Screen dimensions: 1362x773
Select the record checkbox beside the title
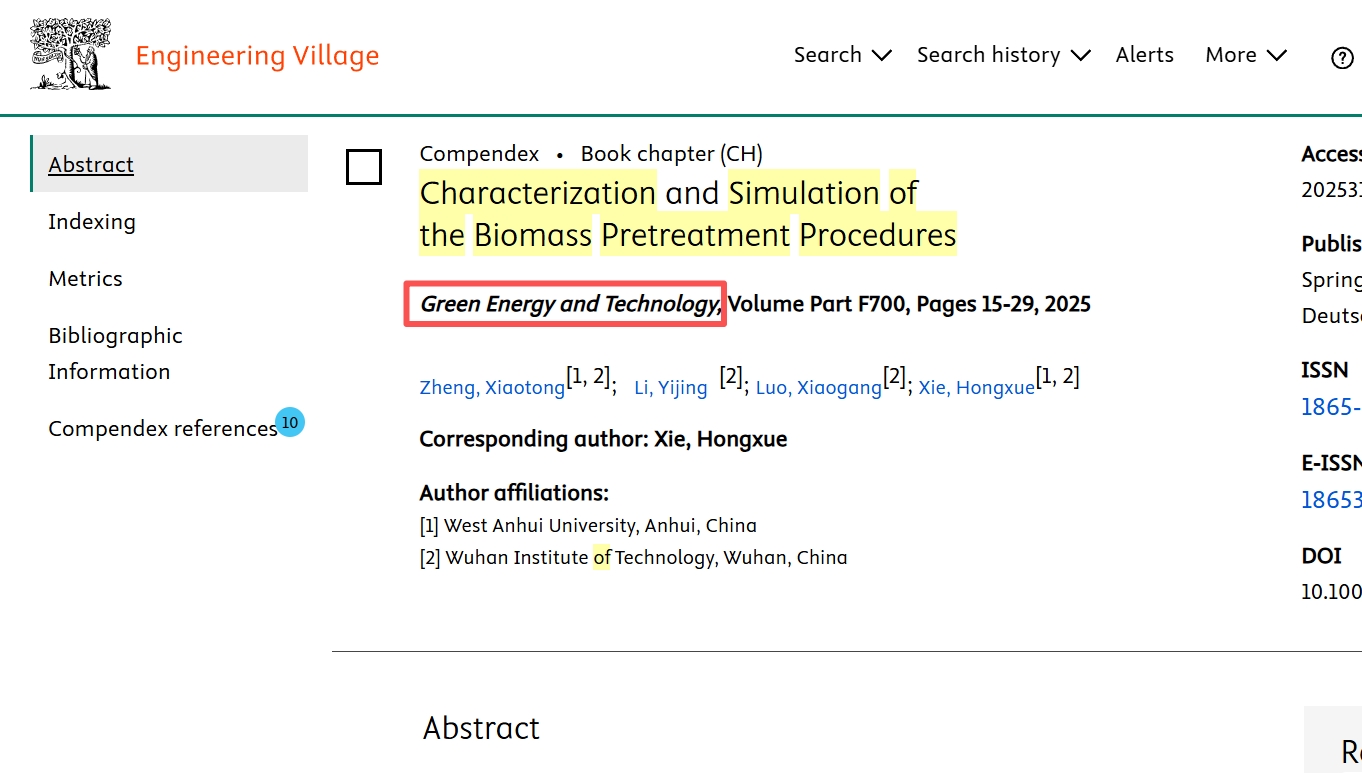(x=364, y=167)
